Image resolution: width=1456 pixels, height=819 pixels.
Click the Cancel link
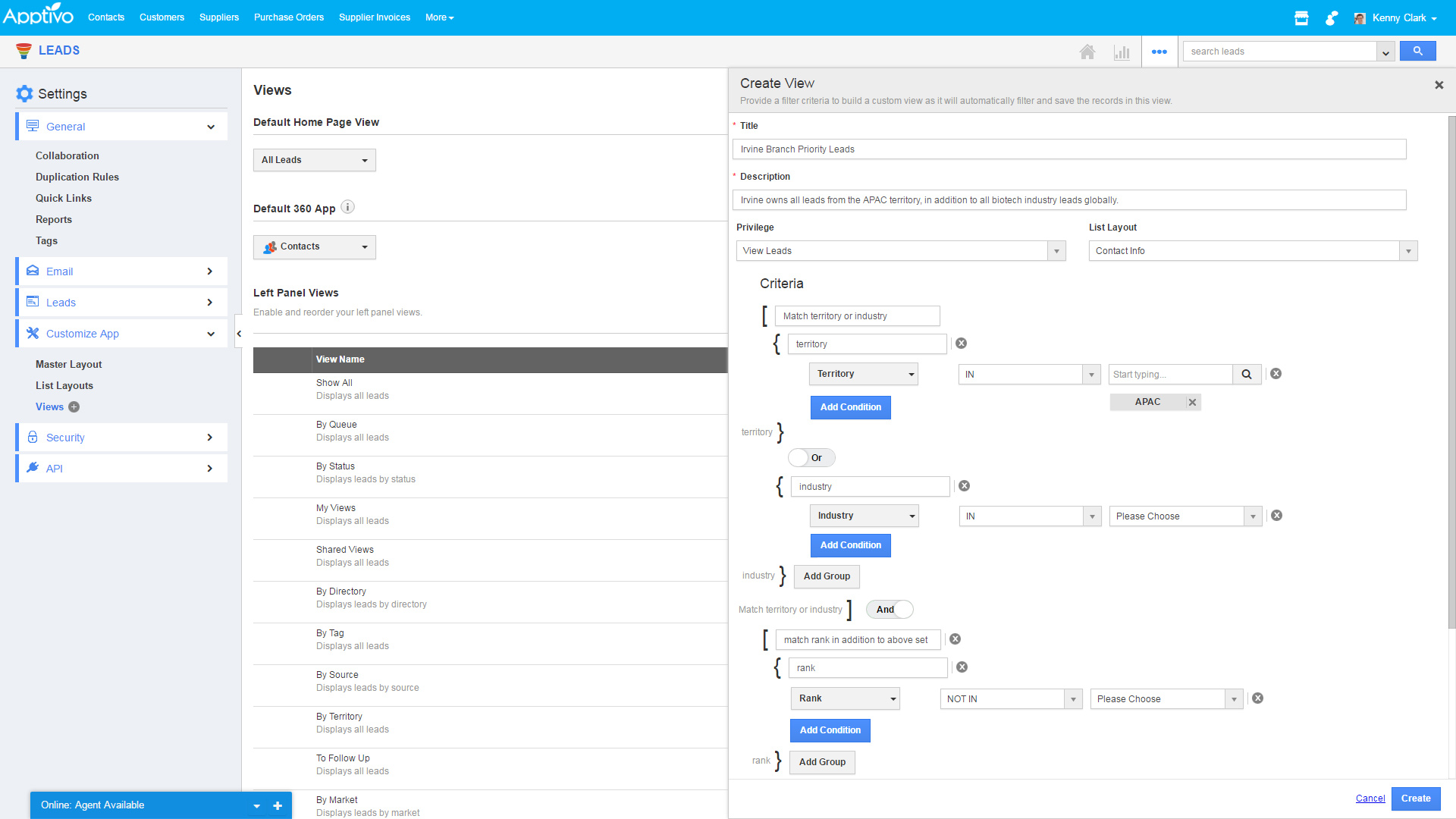(1370, 799)
